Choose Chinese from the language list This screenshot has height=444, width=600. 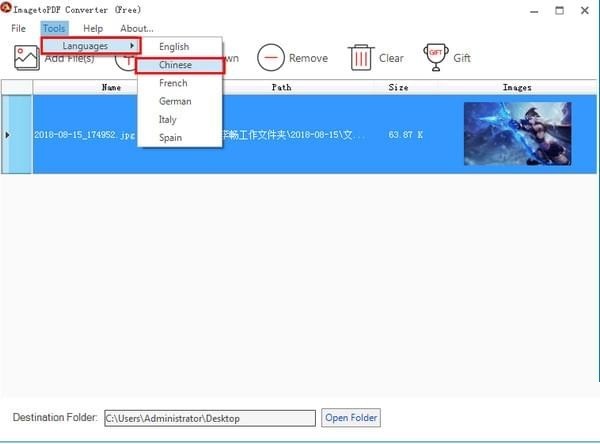click(x=180, y=65)
